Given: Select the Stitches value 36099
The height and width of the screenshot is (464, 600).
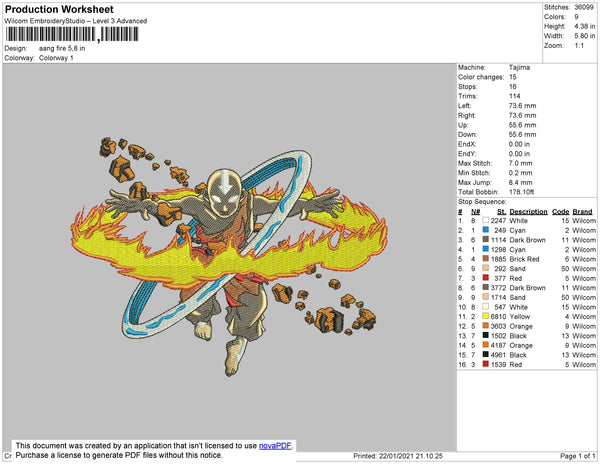Looking at the screenshot, I should coord(584,7).
